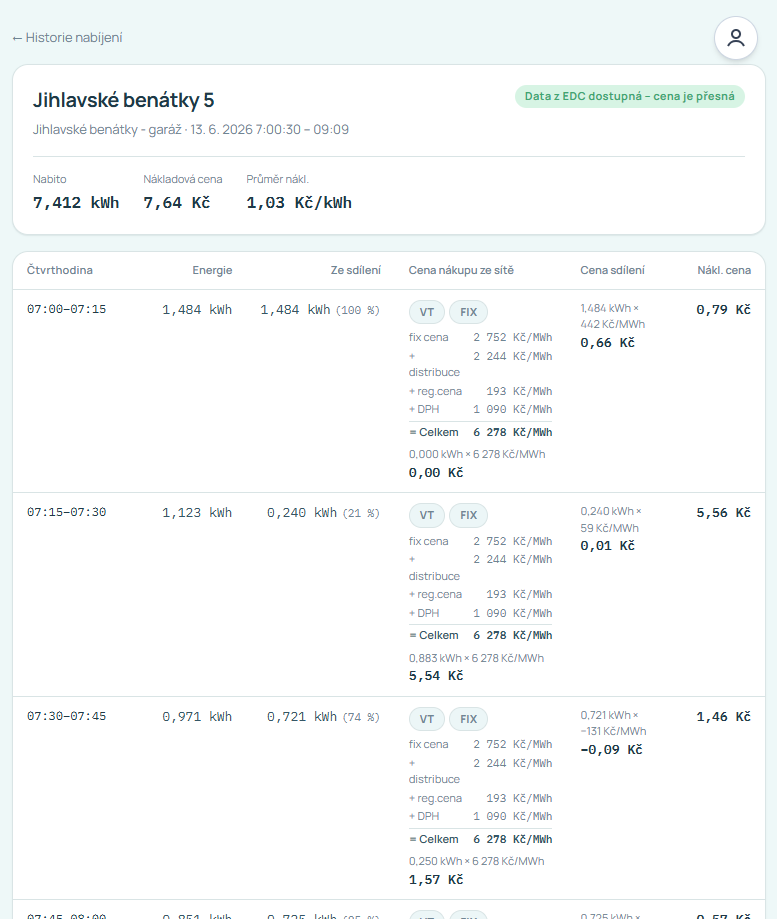Click VT tag in 07:15–07:30 row

click(427, 515)
